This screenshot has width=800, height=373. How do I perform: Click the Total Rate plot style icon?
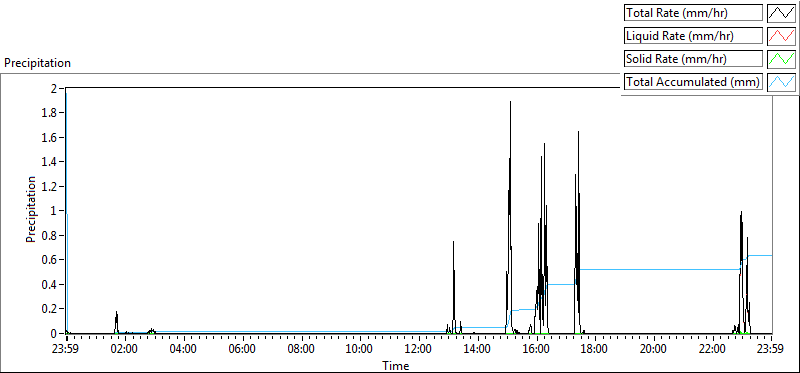pyautogui.click(x=781, y=13)
